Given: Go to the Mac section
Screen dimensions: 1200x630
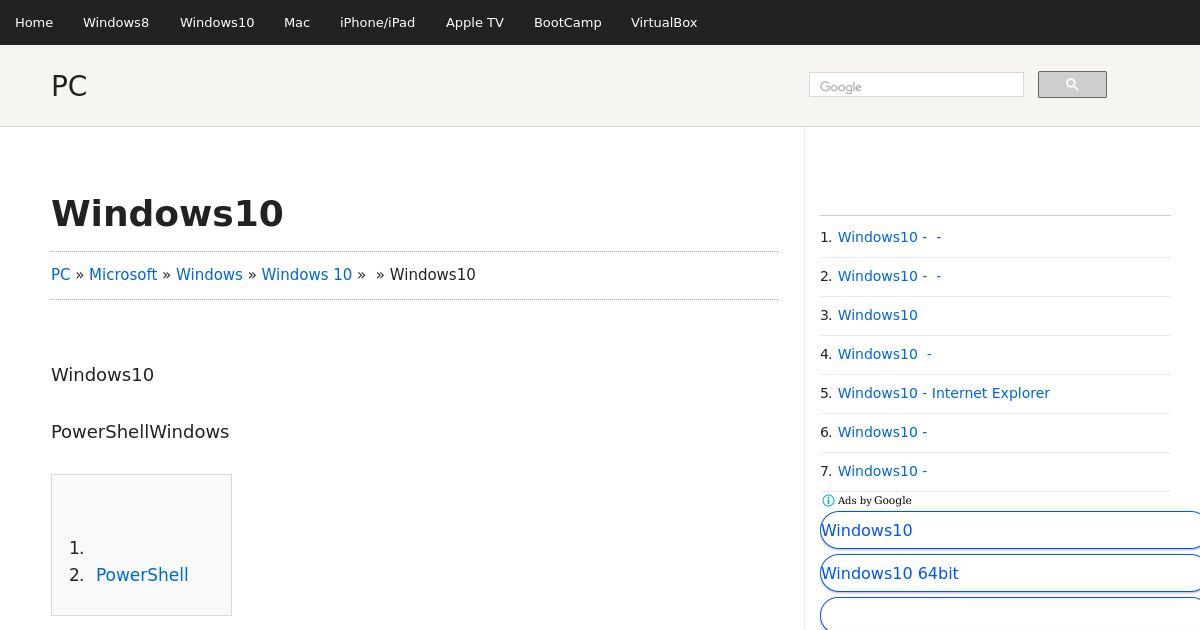Looking at the screenshot, I should click(x=297, y=22).
